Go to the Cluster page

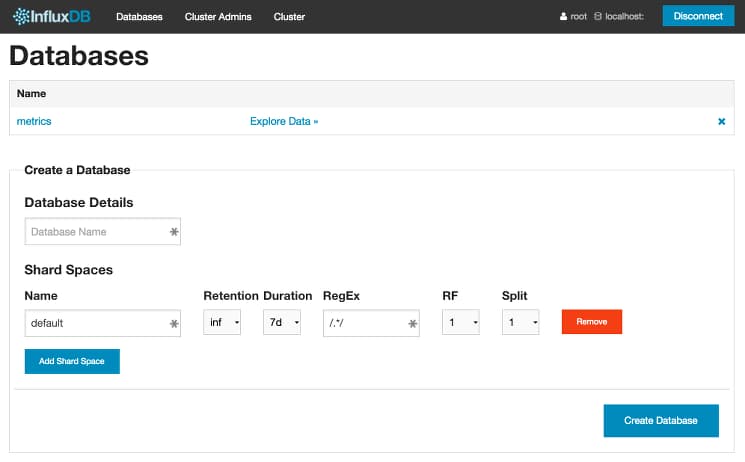[289, 17]
